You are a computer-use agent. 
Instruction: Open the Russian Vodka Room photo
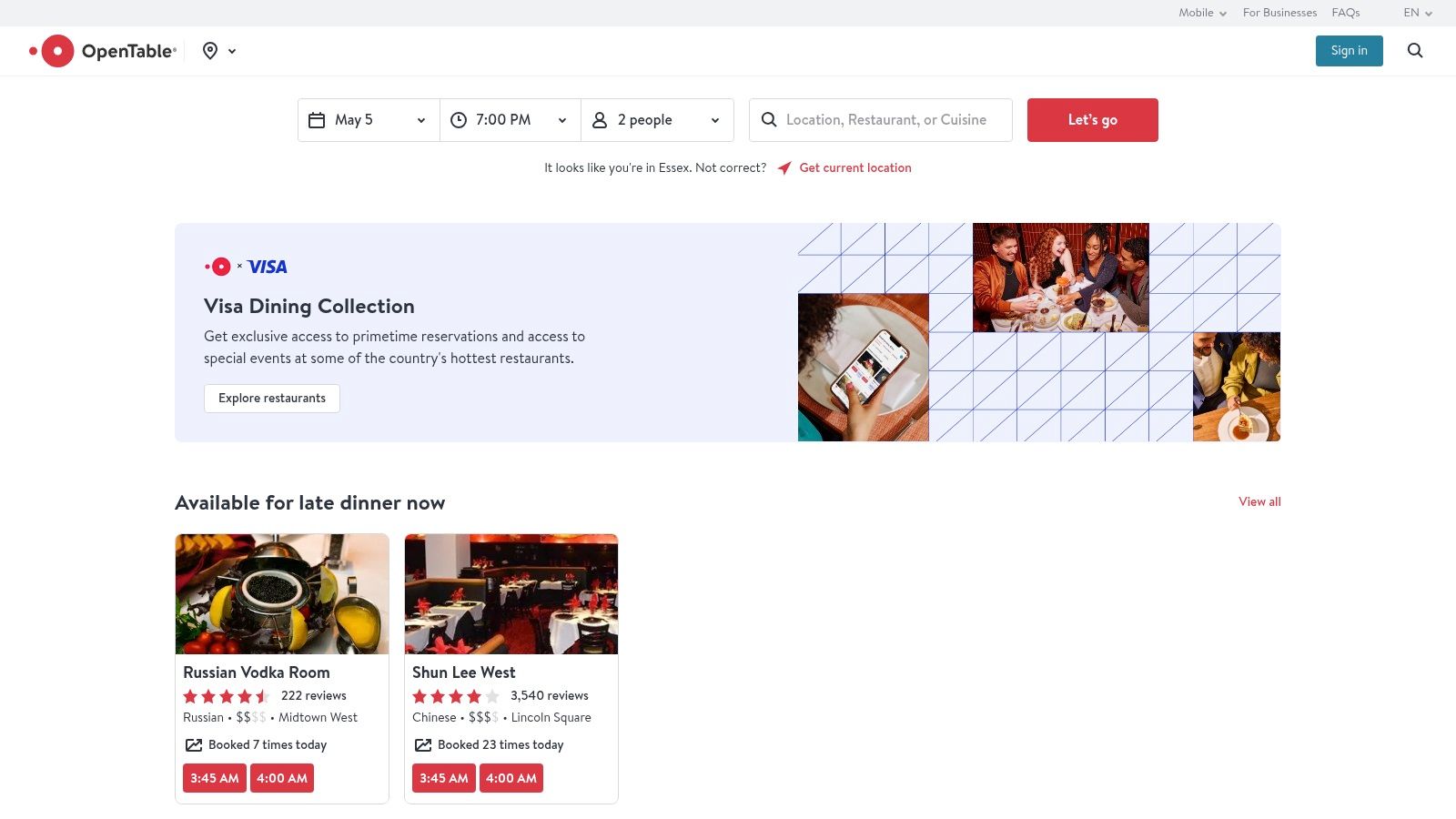(282, 594)
